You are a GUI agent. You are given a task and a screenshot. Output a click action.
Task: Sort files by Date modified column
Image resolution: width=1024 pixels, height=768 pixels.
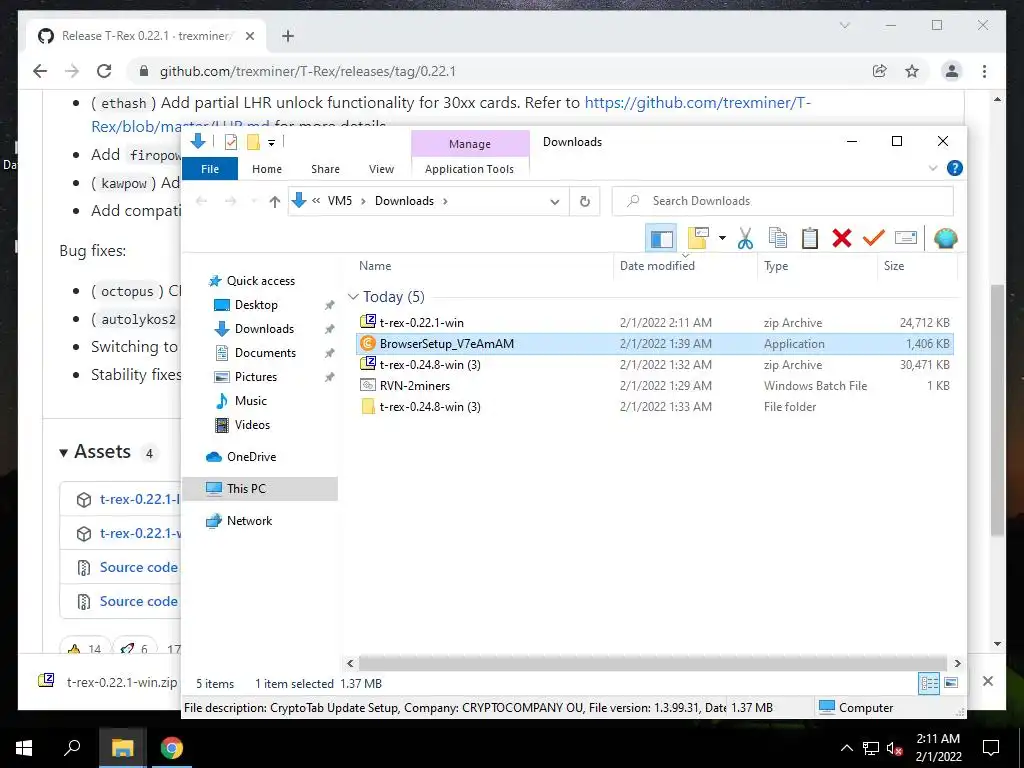[x=657, y=266]
